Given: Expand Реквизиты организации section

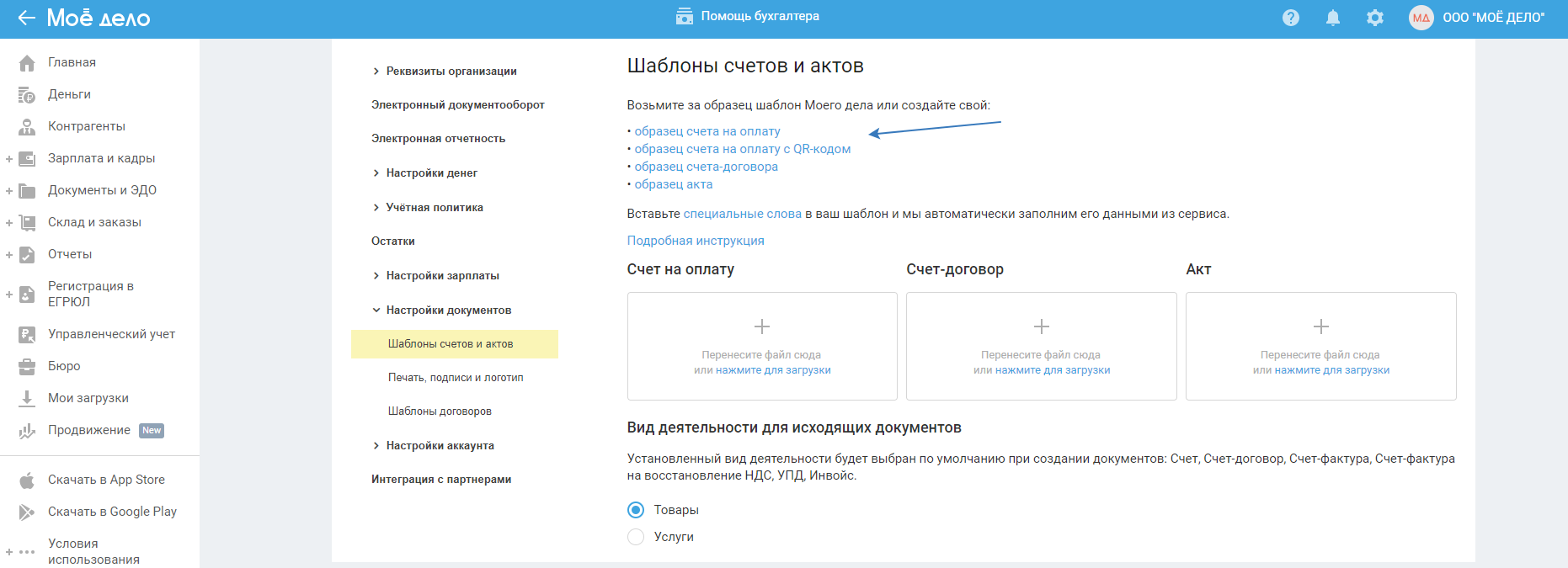Looking at the screenshot, I should point(376,72).
